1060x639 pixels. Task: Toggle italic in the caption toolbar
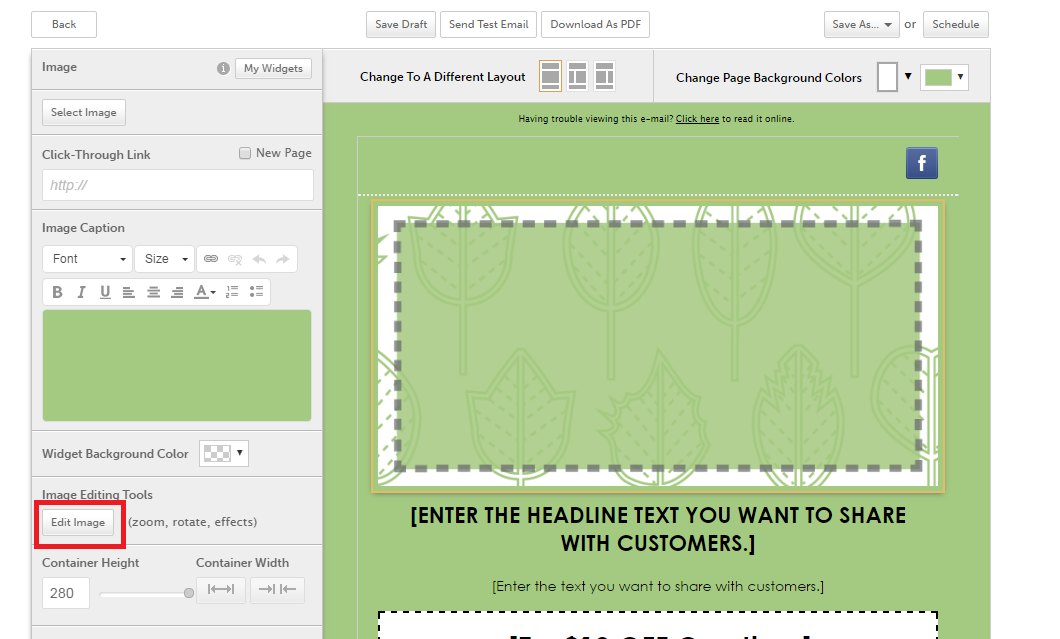point(81,292)
